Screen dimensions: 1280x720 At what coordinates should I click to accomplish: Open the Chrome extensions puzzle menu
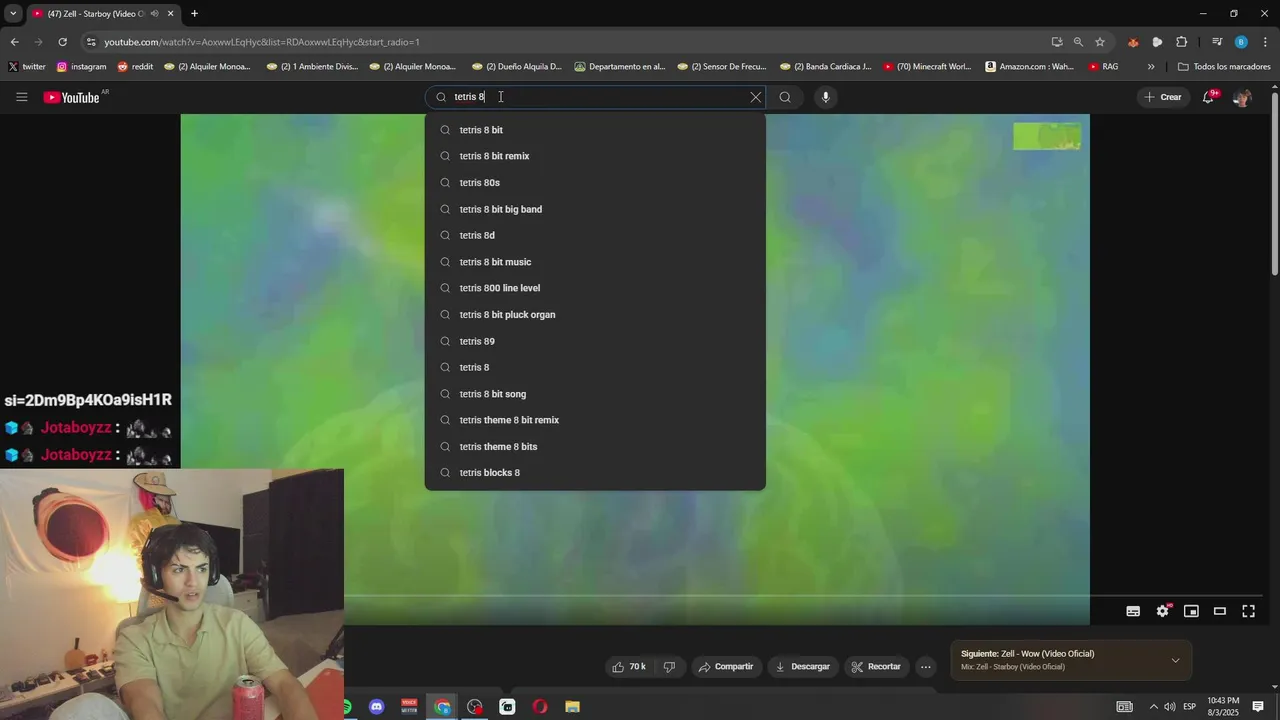1181,42
